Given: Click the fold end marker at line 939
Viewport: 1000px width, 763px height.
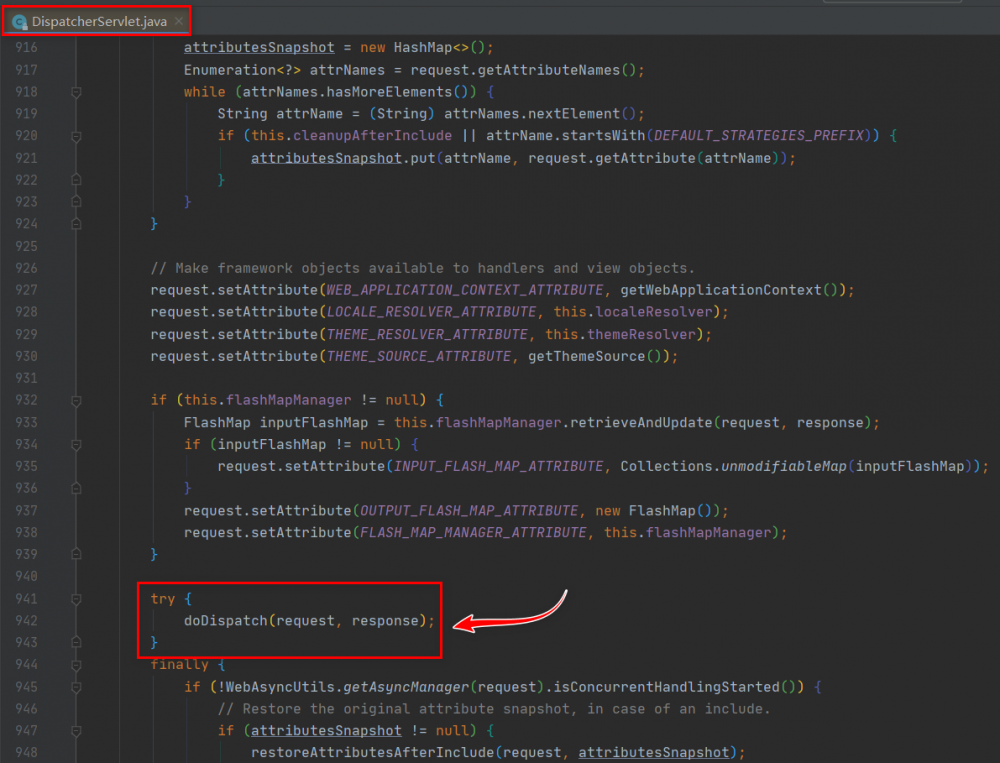Looking at the screenshot, I should (x=76, y=554).
